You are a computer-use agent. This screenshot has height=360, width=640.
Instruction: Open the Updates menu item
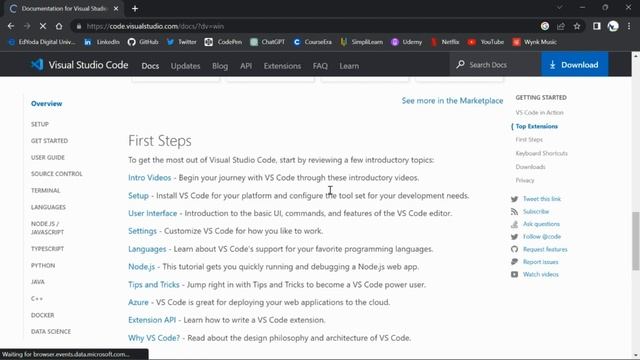click(185, 66)
